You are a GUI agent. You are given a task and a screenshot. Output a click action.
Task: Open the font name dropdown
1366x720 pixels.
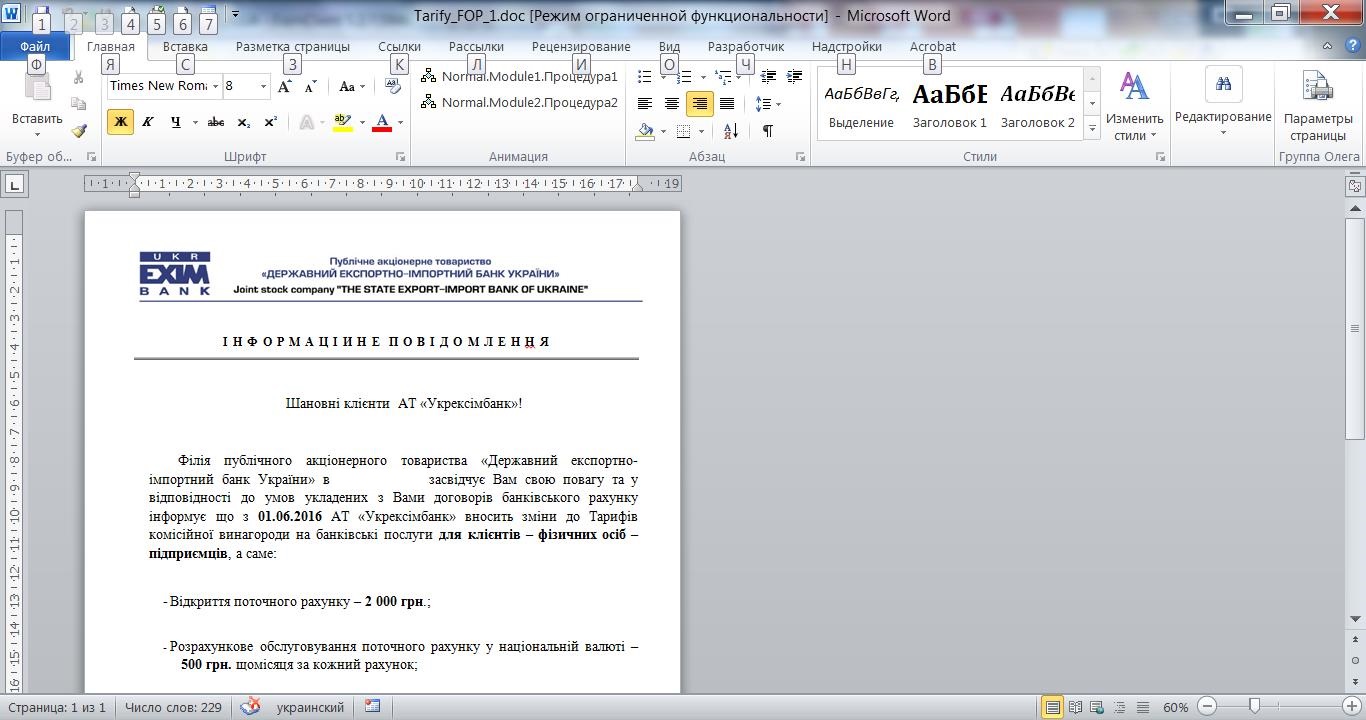(x=215, y=86)
